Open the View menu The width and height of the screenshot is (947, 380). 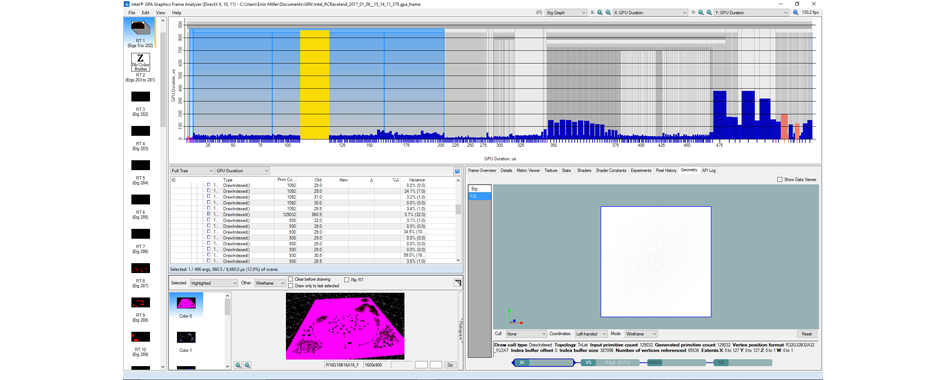160,12
